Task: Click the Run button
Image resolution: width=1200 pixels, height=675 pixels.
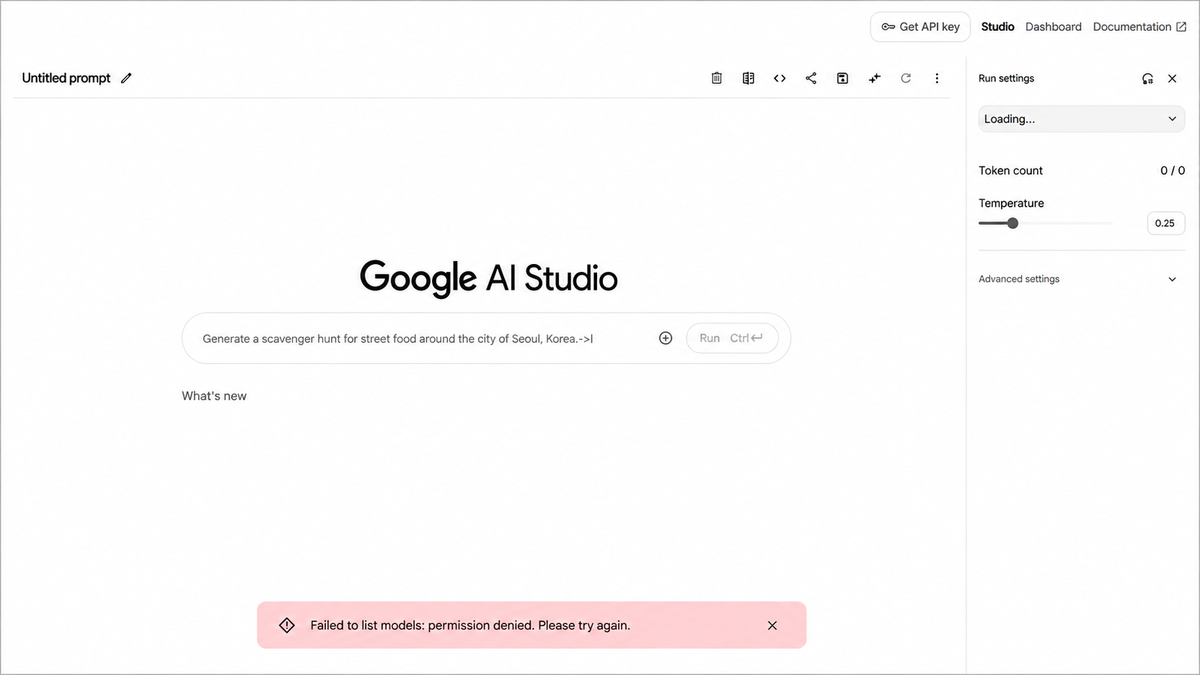Action: [732, 338]
